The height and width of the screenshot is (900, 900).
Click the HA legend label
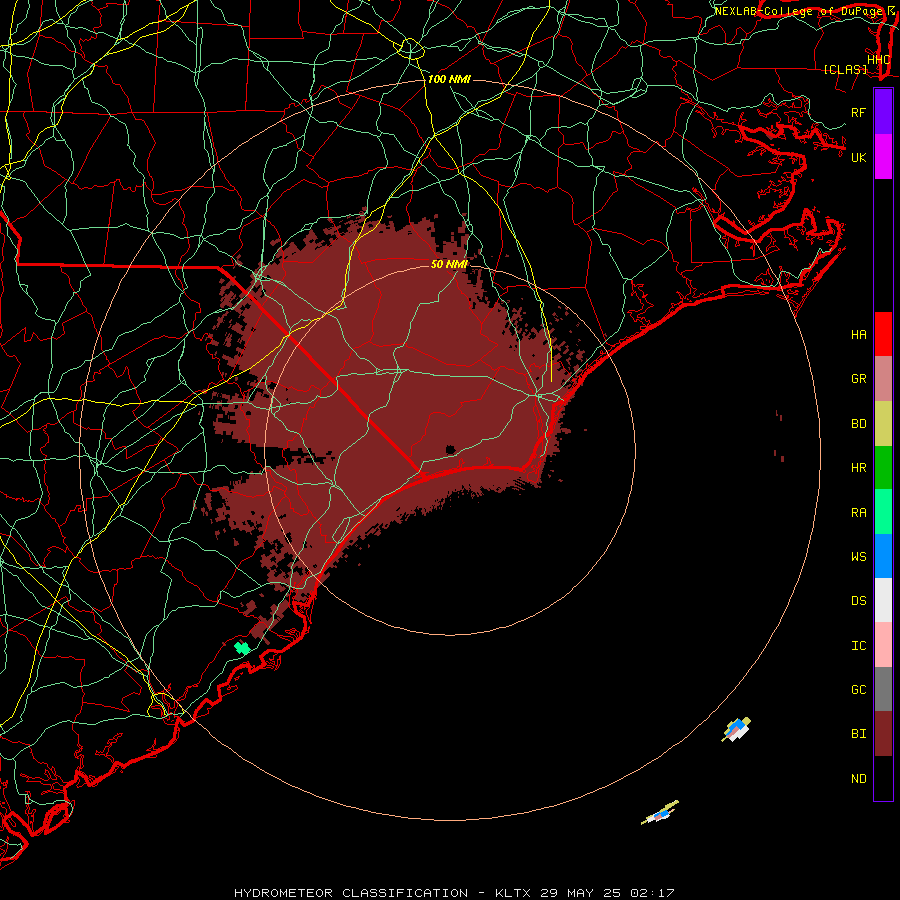tap(858, 335)
